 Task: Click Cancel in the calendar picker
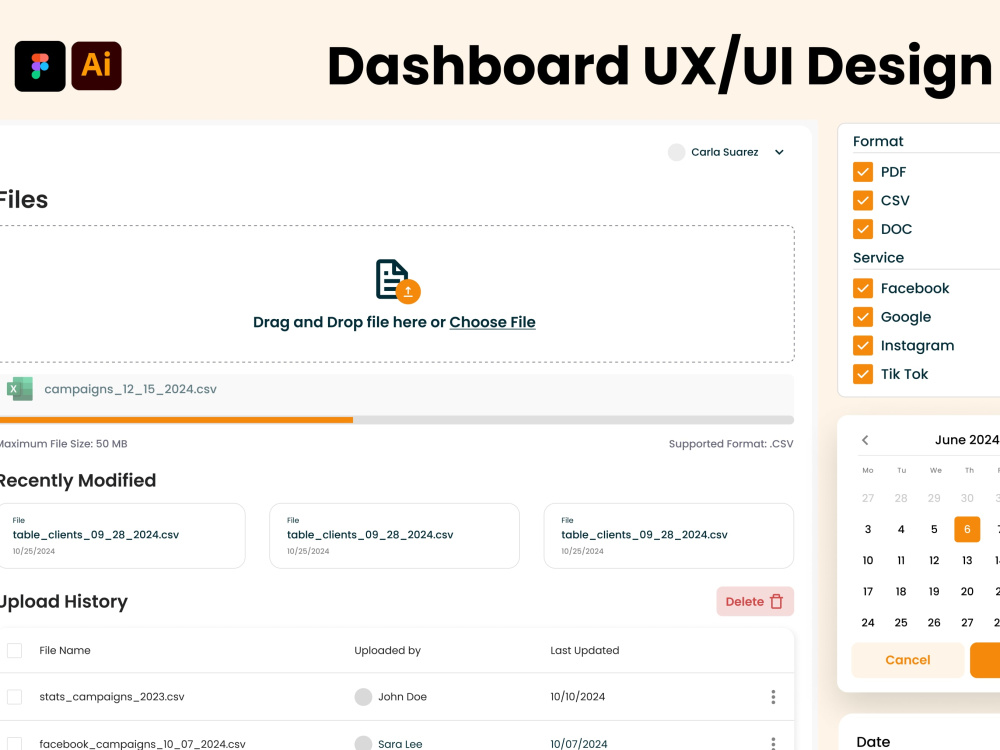908,660
